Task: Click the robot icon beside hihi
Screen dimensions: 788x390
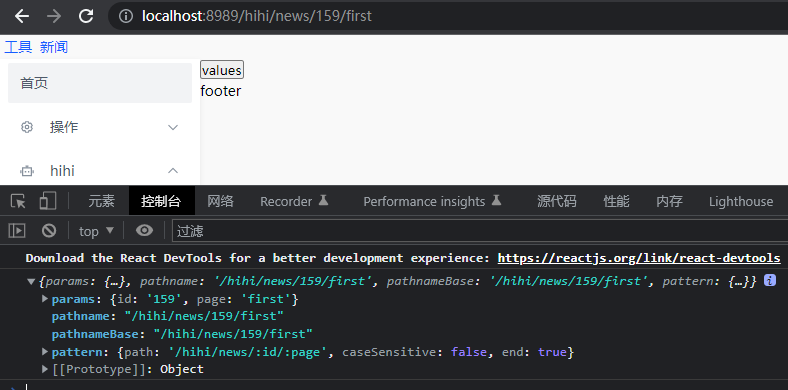Action: coord(27,171)
